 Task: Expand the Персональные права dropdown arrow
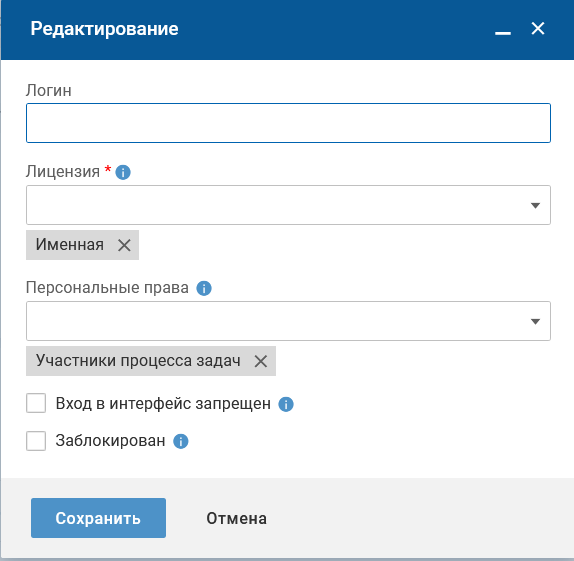tap(535, 321)
